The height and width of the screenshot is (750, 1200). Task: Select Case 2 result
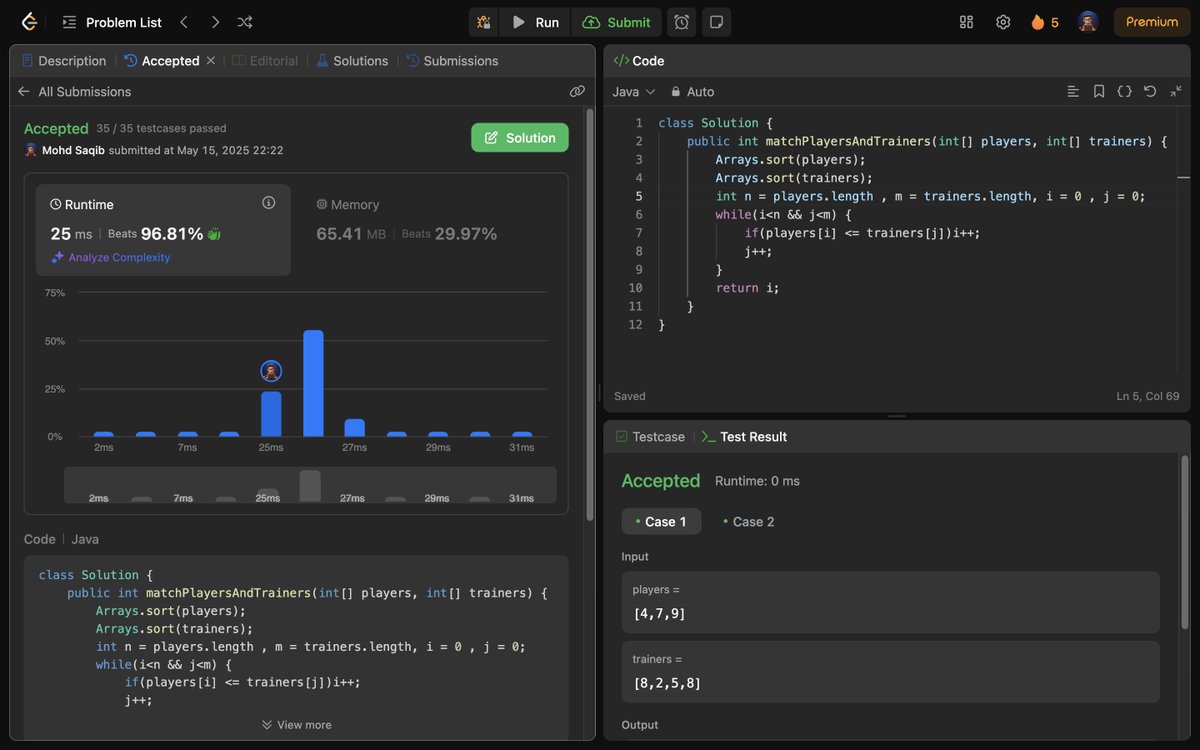point(748,521)
